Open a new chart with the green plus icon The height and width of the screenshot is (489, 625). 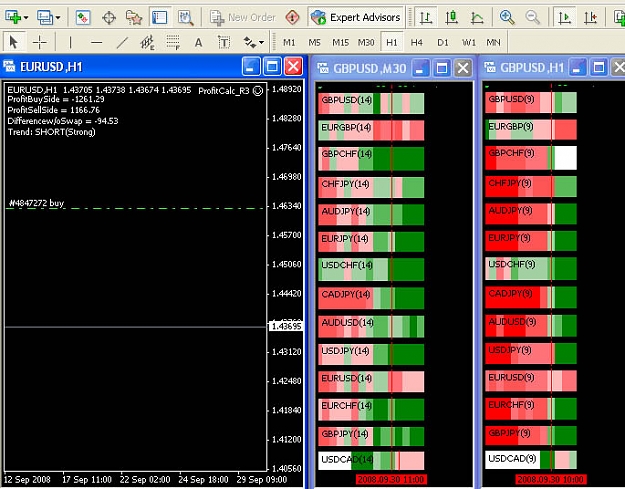point(13,17)
